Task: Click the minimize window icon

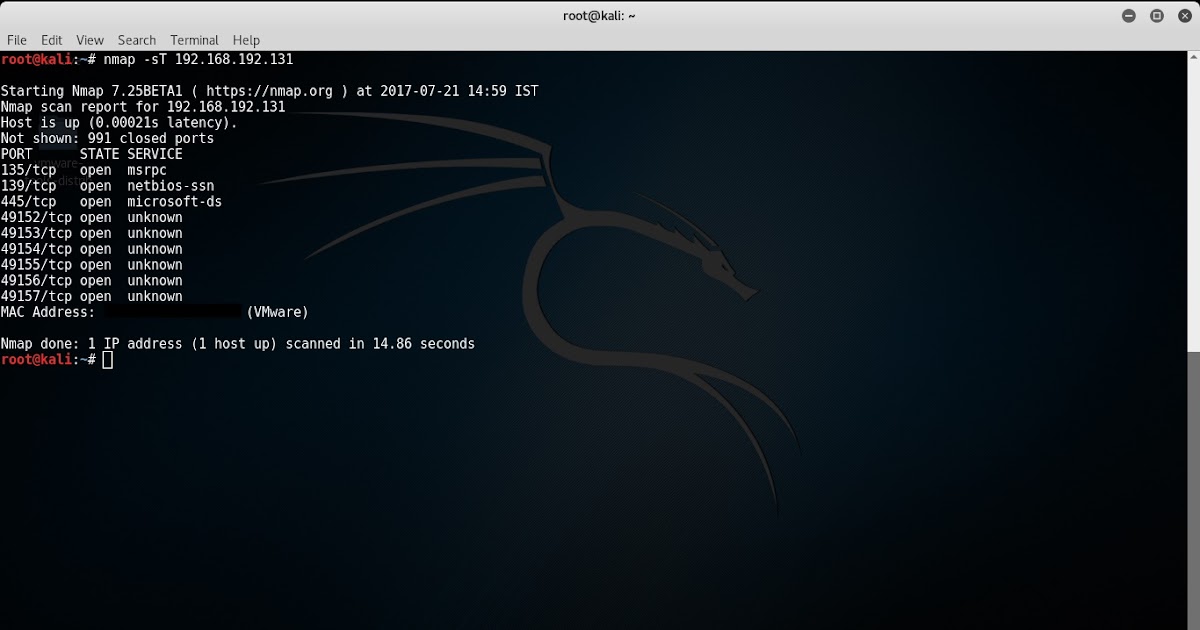Action: click(1129, 15)
